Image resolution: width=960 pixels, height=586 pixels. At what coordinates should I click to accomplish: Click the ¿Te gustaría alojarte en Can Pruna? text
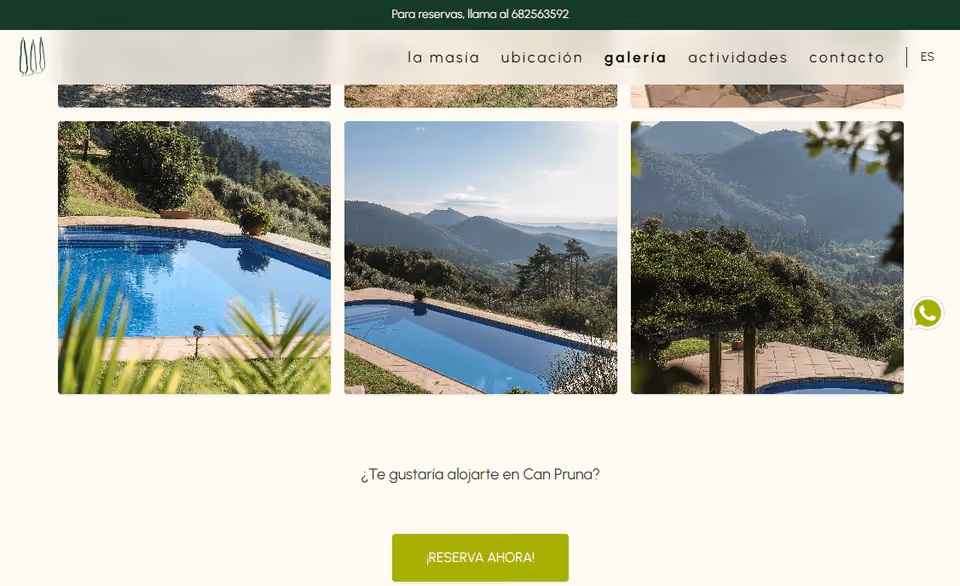pos(480,475)
